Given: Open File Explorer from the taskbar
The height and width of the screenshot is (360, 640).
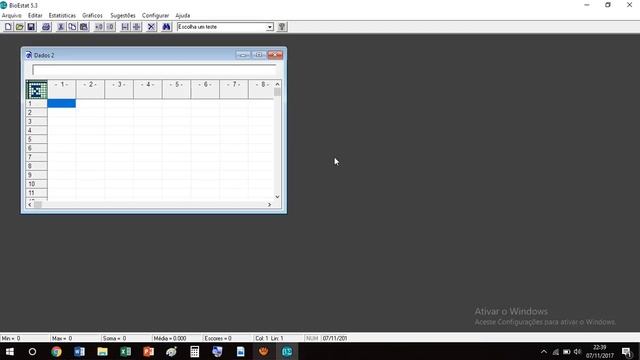Looking at the screenshot, I should coord(102,352).
